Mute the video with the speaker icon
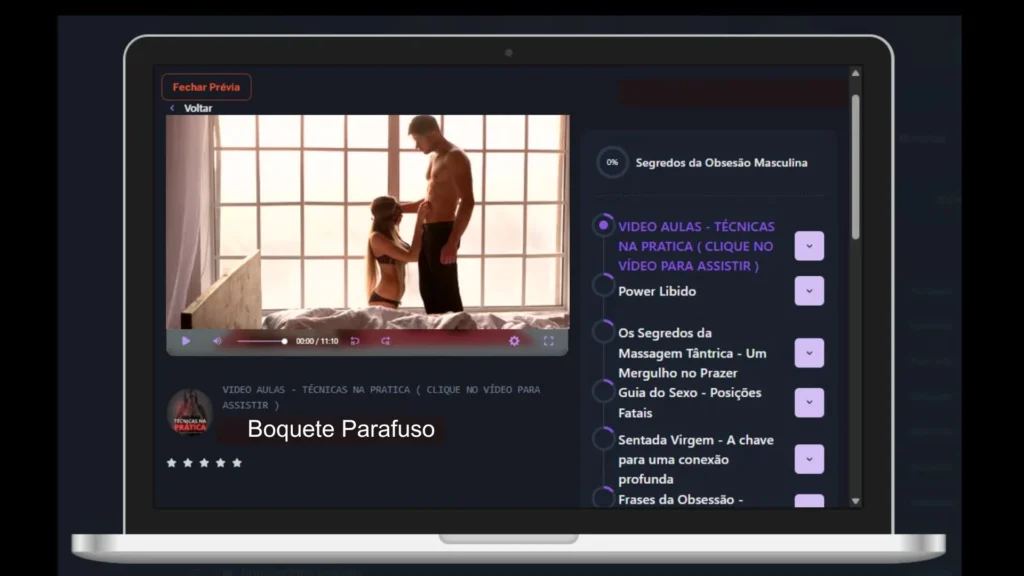Screen dimensions: 1024x576 point(217,341)
